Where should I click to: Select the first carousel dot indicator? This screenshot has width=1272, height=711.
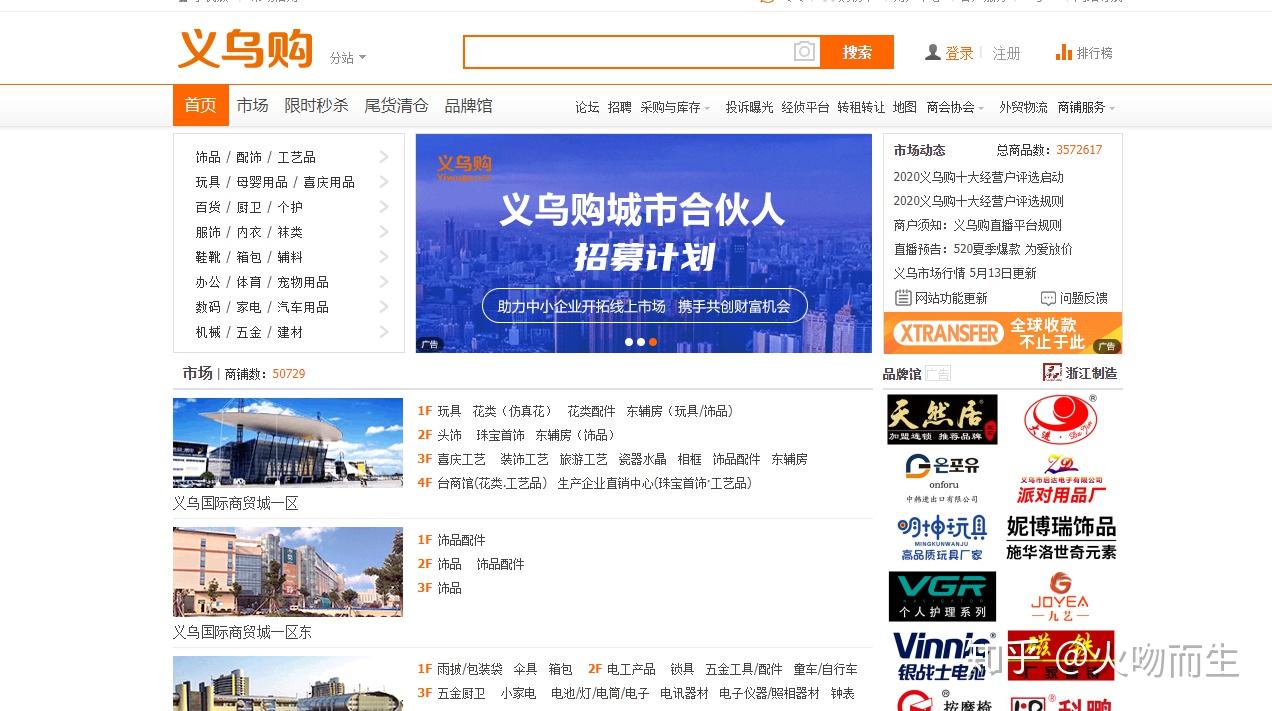pyautogui.click(x=629, y=342)
